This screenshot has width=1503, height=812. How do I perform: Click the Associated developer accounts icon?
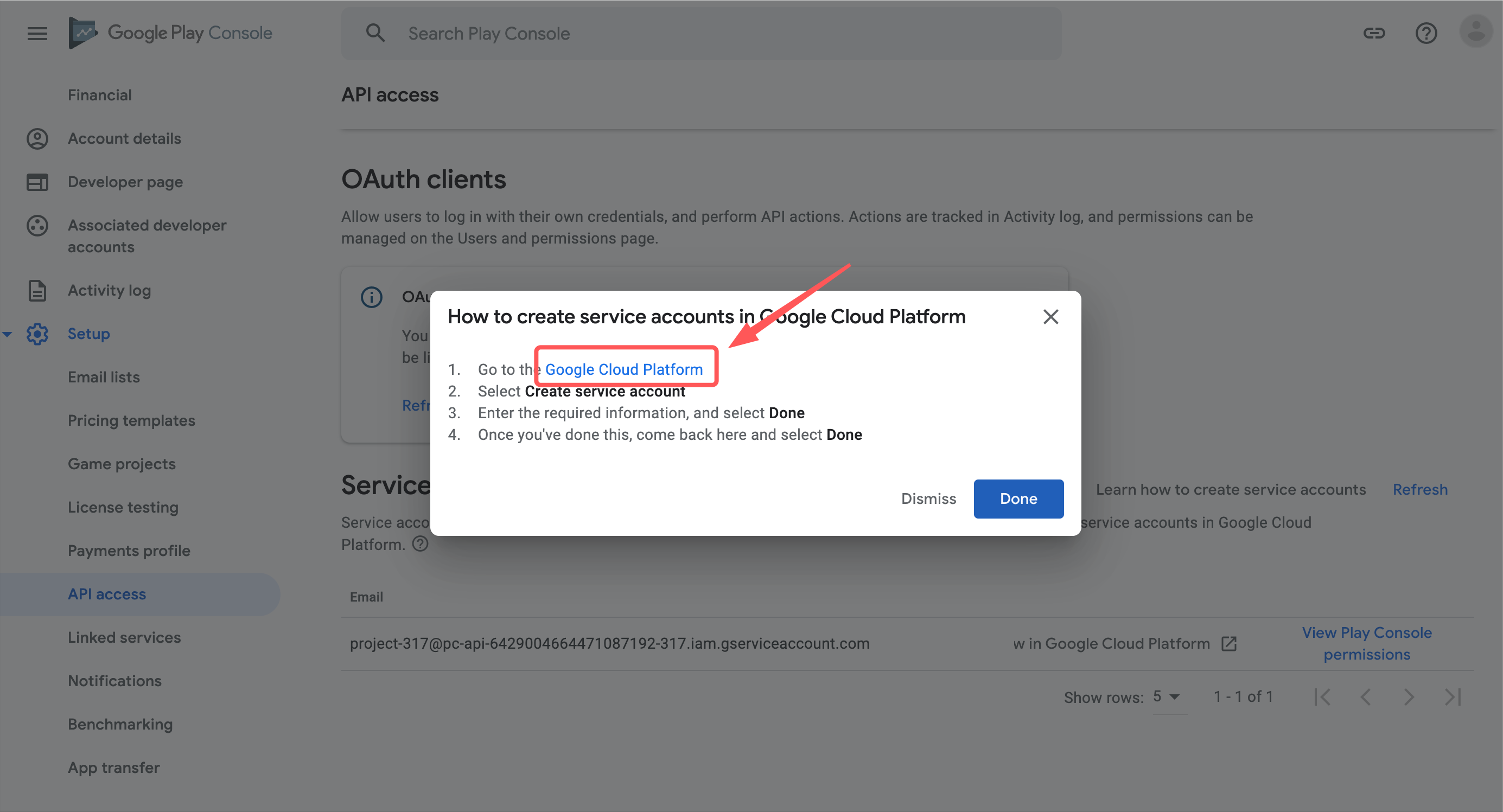(37, 226)
